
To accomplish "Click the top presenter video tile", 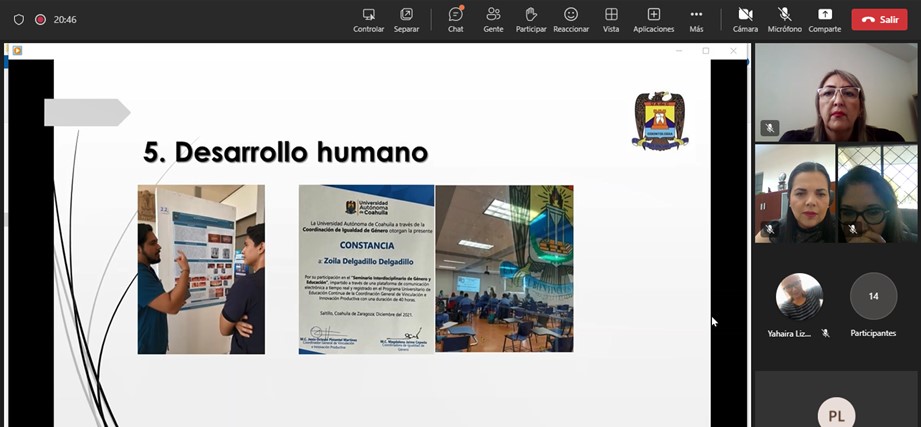I will [836, 92].
